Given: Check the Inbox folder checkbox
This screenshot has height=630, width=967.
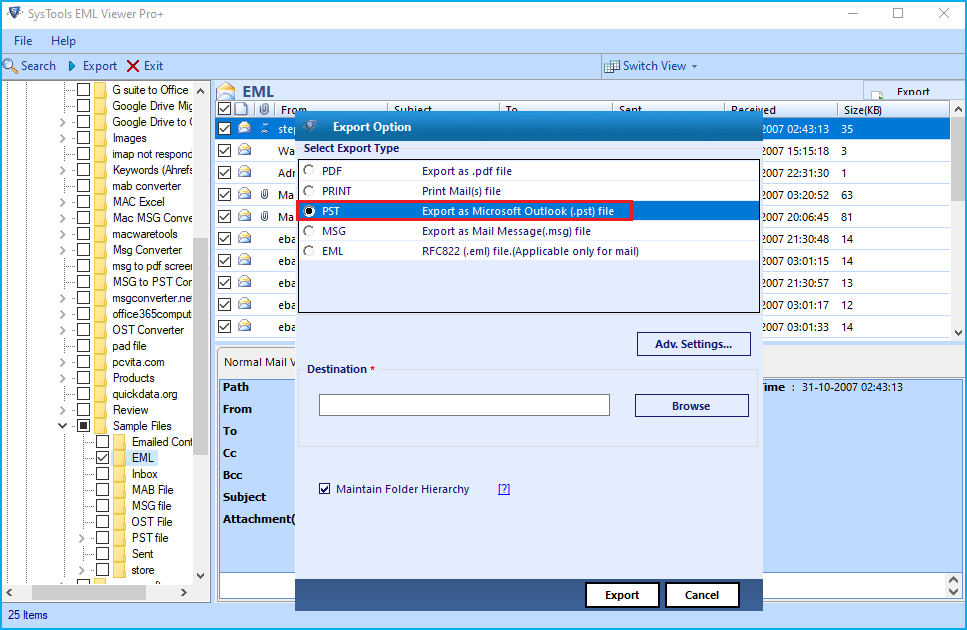Looking at the screenshot, I should click(102, 474).
